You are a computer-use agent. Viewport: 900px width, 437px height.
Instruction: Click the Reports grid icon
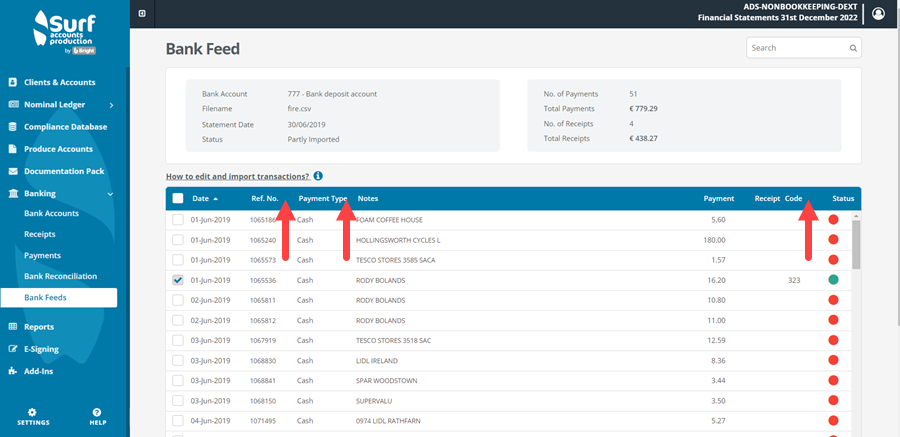coord(13,327)
